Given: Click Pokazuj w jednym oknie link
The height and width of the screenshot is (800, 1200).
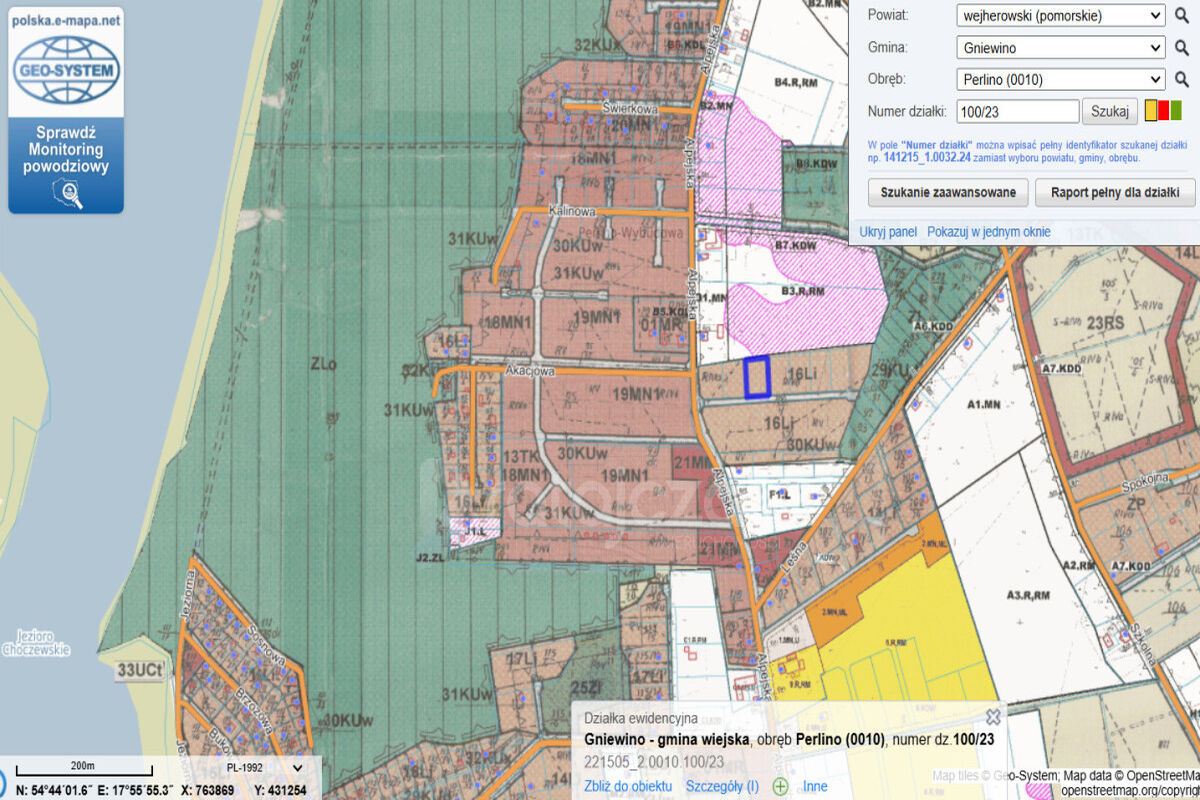Looking at the screenshot, I should point(988,232).
